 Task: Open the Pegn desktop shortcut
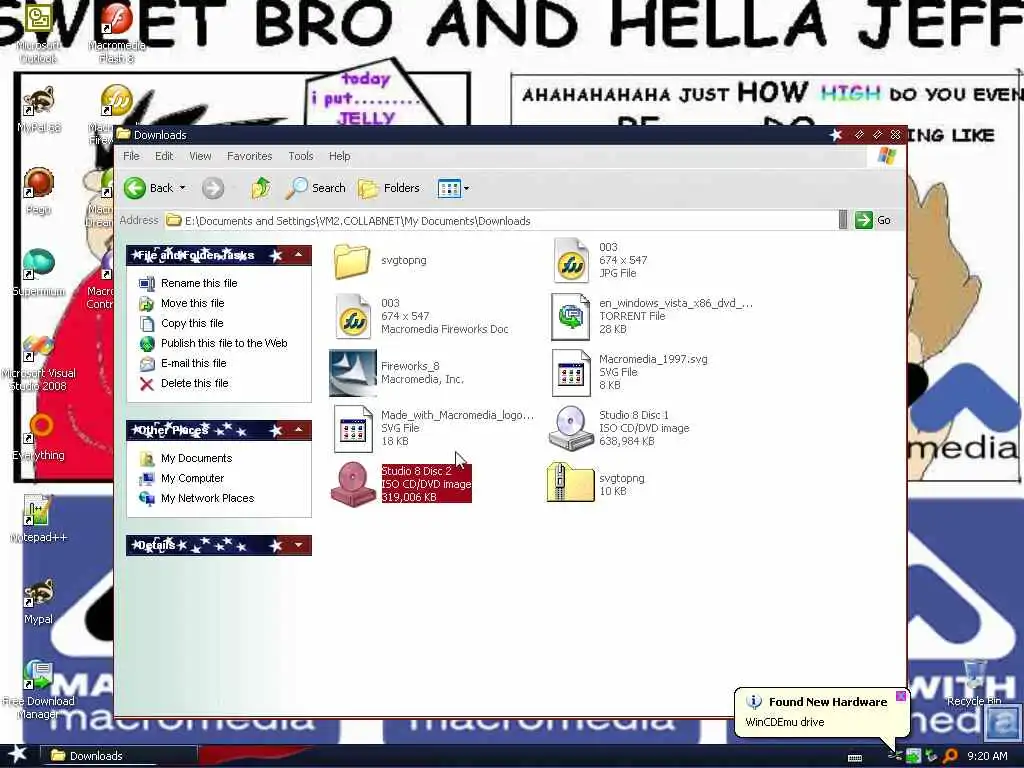38,191
